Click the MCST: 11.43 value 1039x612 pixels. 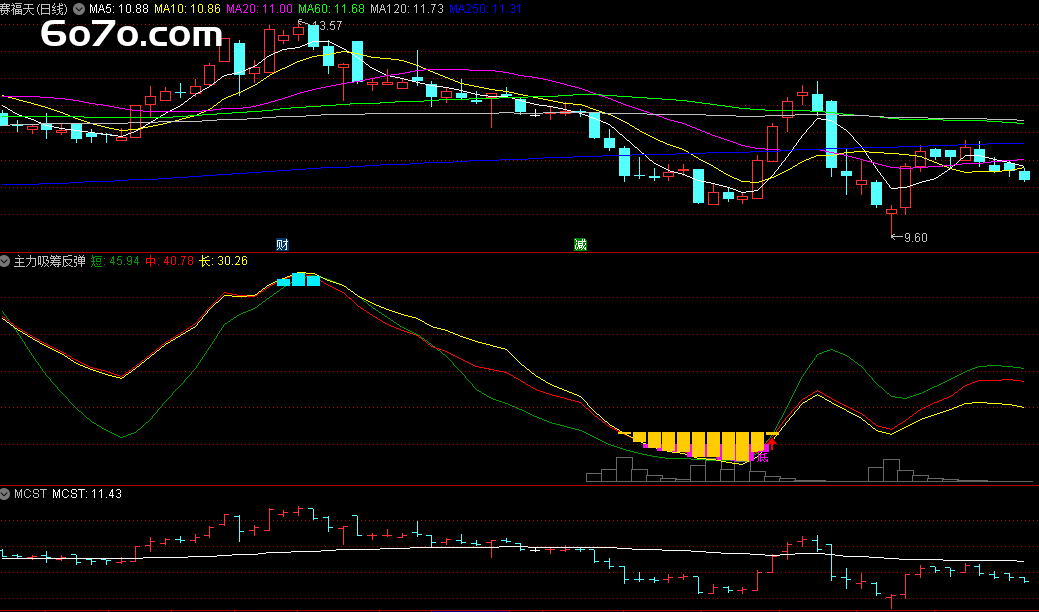click(87, 493)
